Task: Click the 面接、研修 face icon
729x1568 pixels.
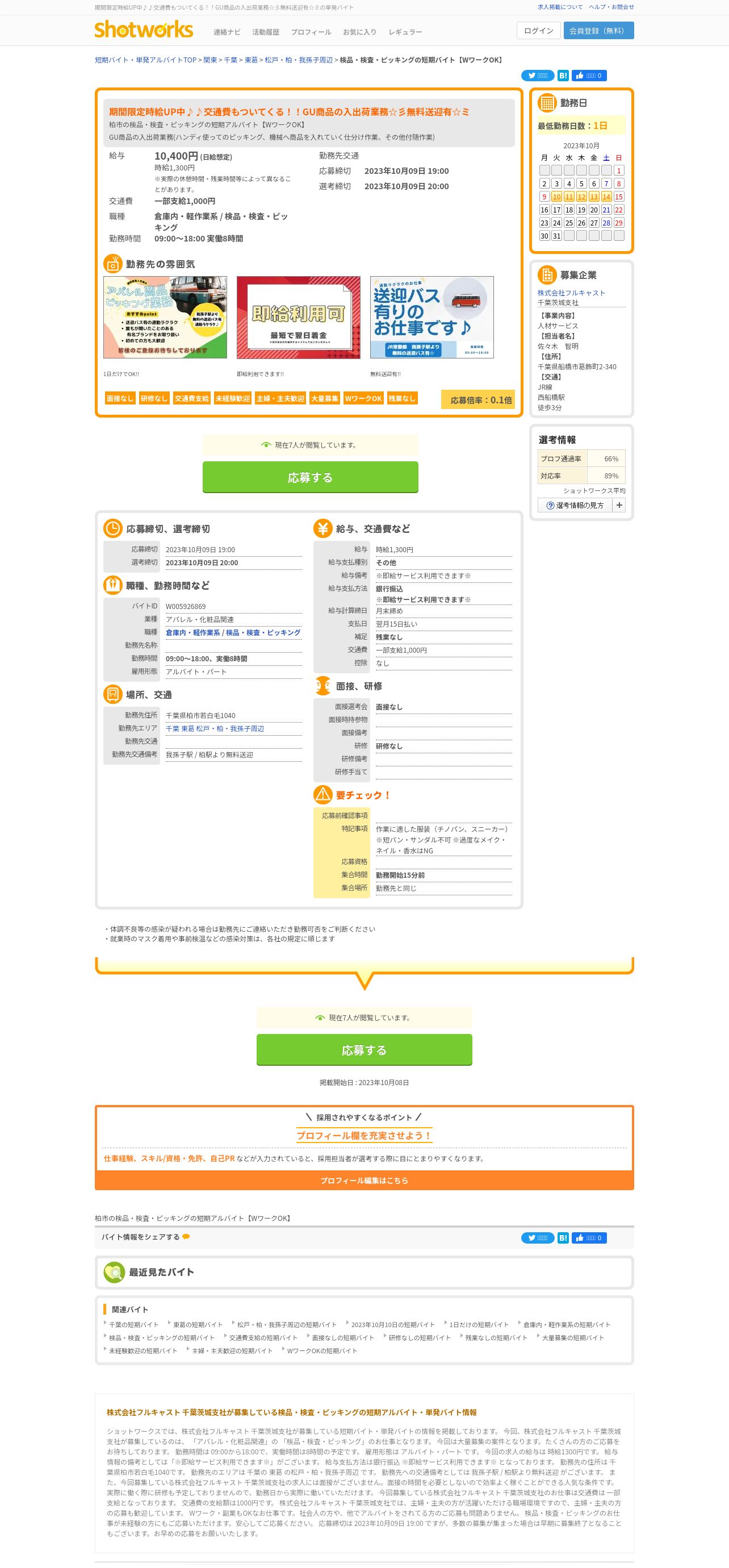Action: [323, 685]
